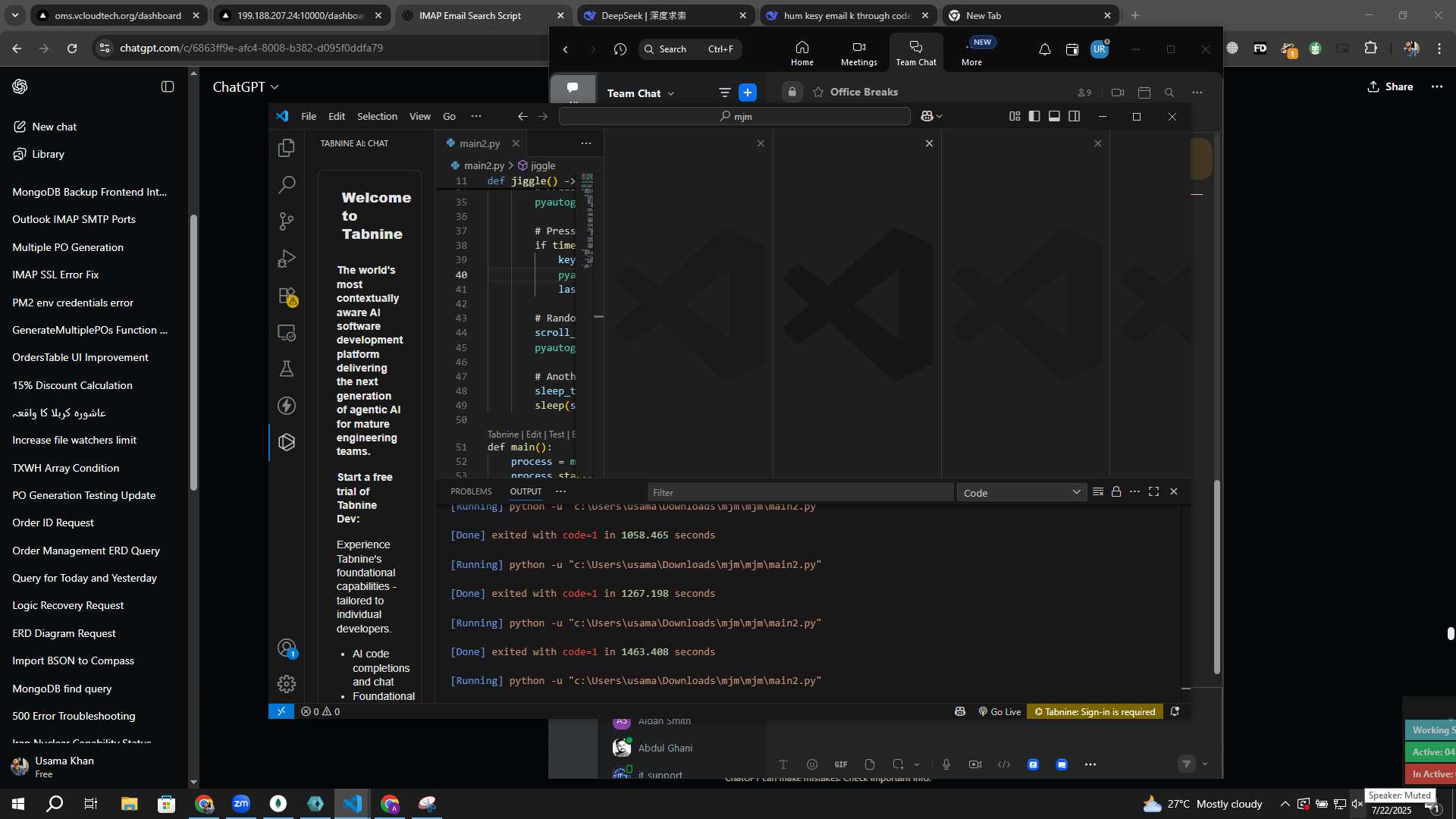Select the main2.py editor tab
1456x819 pixels.
point(479,143)
